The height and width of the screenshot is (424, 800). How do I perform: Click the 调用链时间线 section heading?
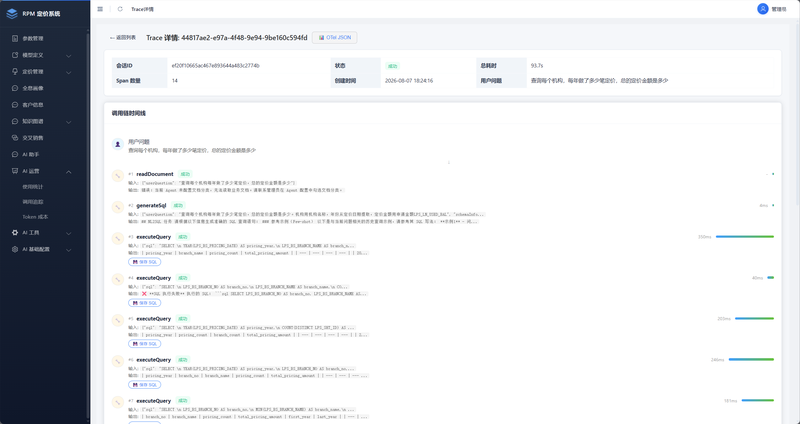click(129, 113)
